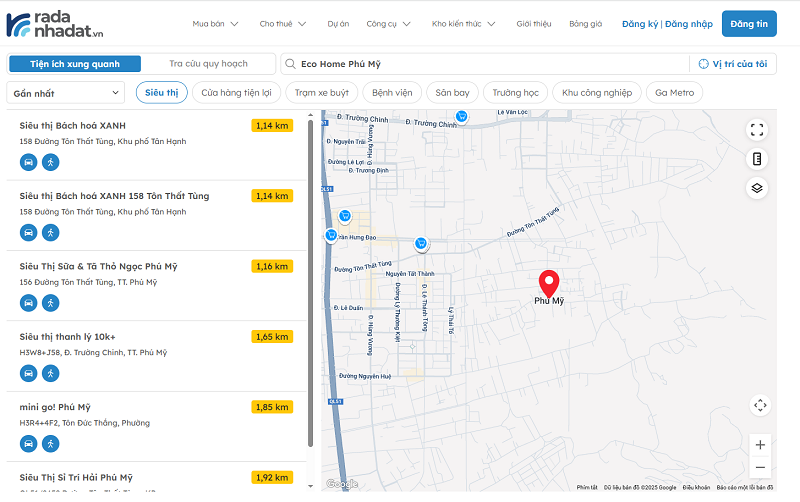Open mini go! Phú Mỹ listing
This screenshot has height=502, width=800.
(x=55, y=407)
